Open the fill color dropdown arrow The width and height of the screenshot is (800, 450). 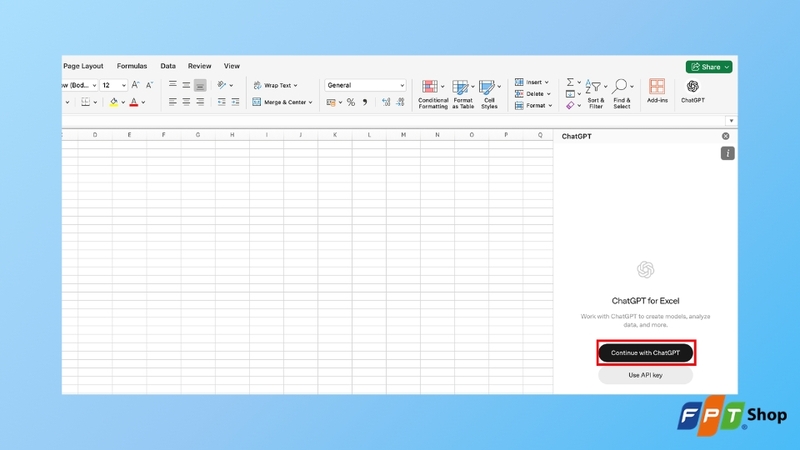click(123, 103)
